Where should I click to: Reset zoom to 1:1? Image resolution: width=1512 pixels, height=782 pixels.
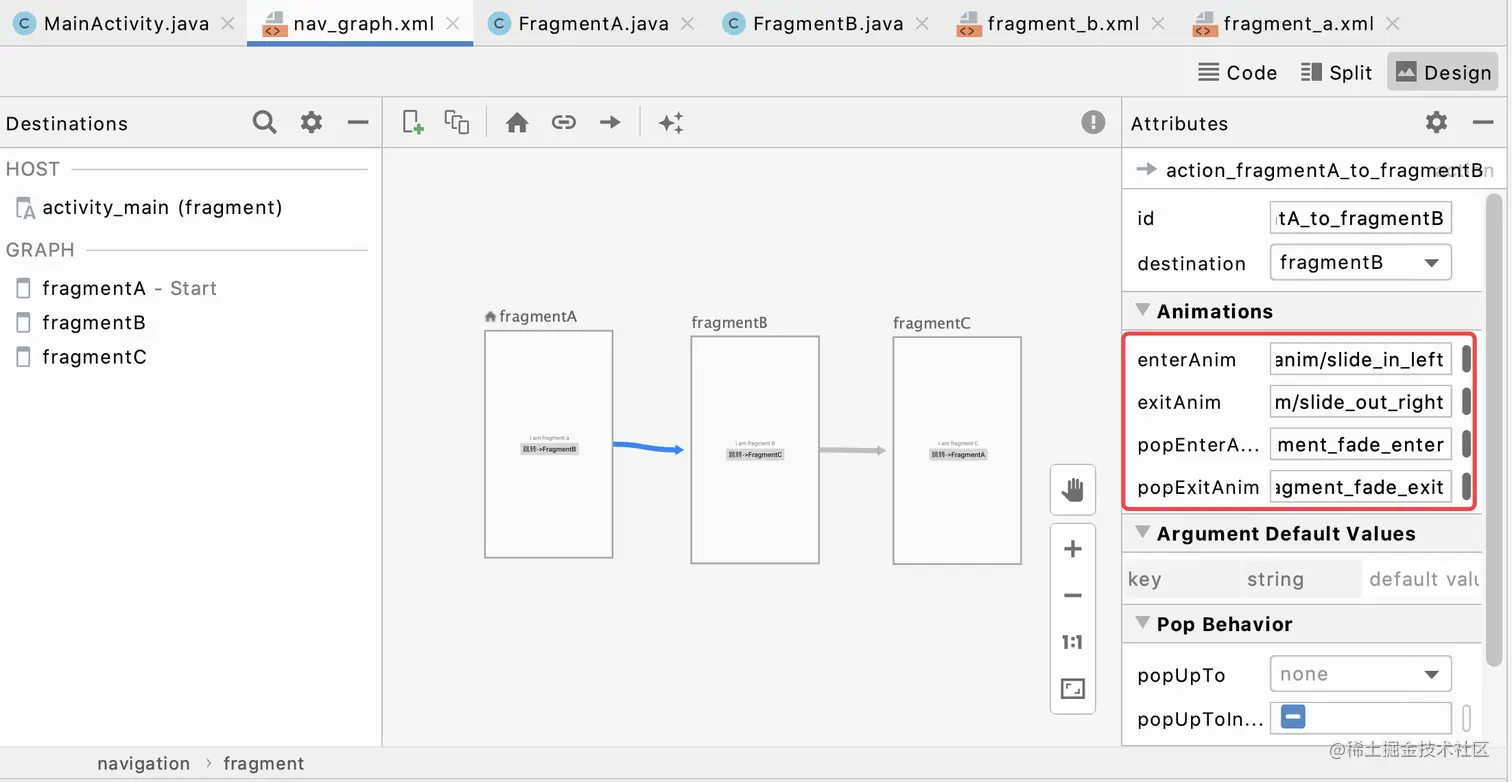(1073, 642)
